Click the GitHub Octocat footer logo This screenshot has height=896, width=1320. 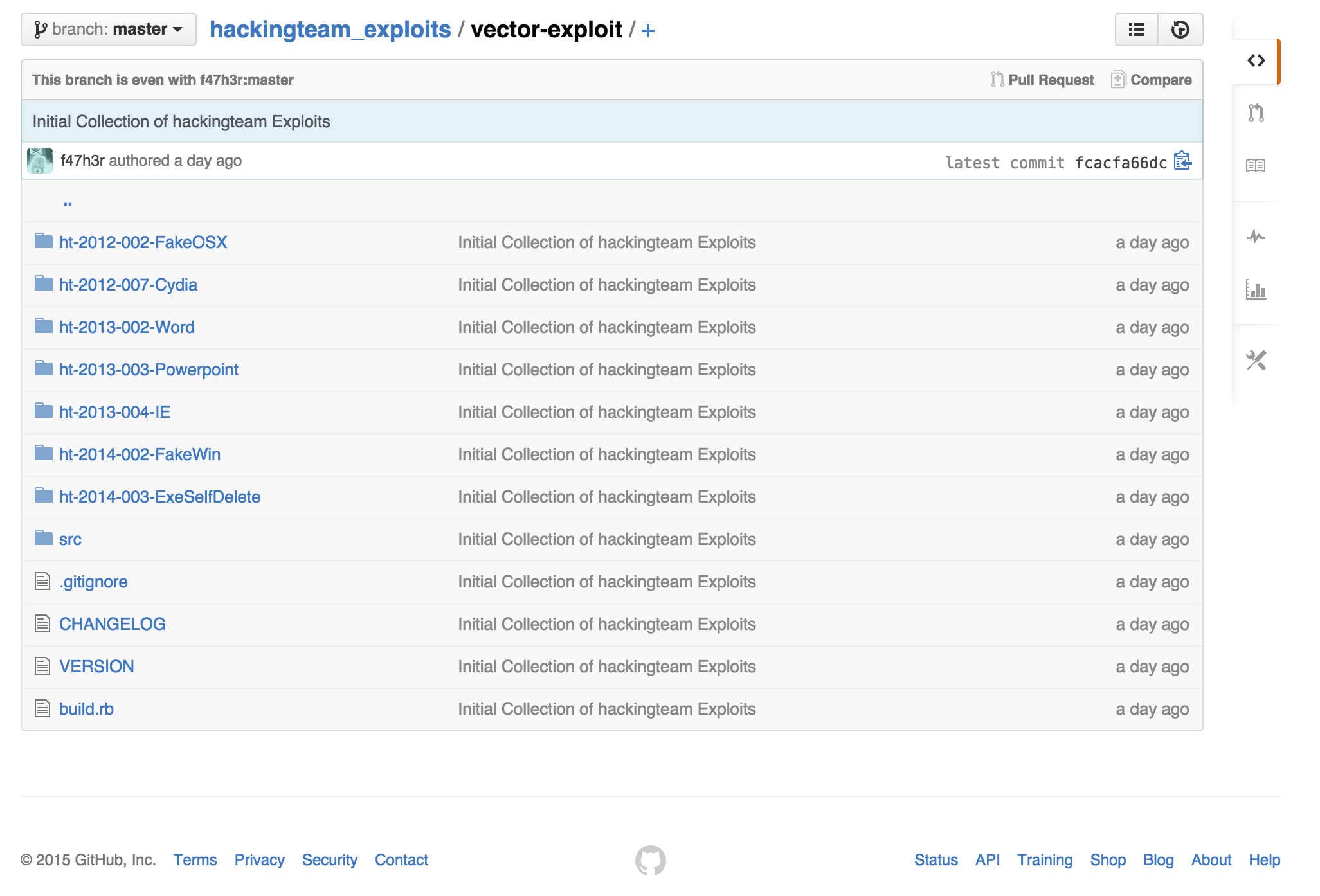coord(650,860)
